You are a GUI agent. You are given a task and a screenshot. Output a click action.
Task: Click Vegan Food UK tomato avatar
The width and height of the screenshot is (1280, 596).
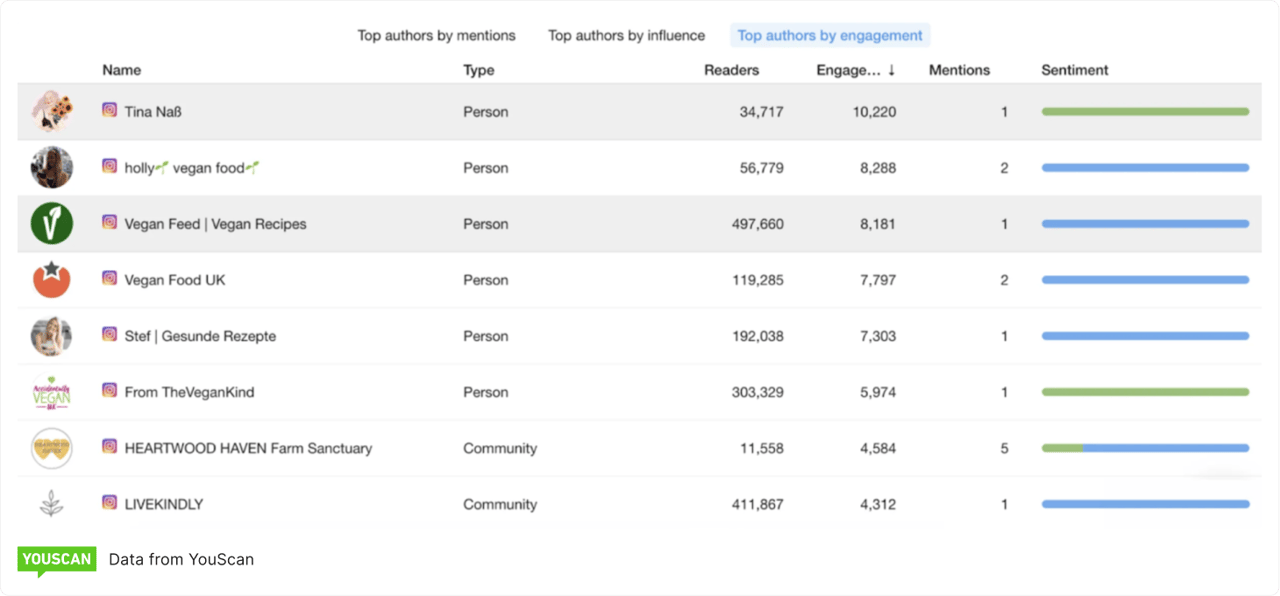tap(51, 280)
